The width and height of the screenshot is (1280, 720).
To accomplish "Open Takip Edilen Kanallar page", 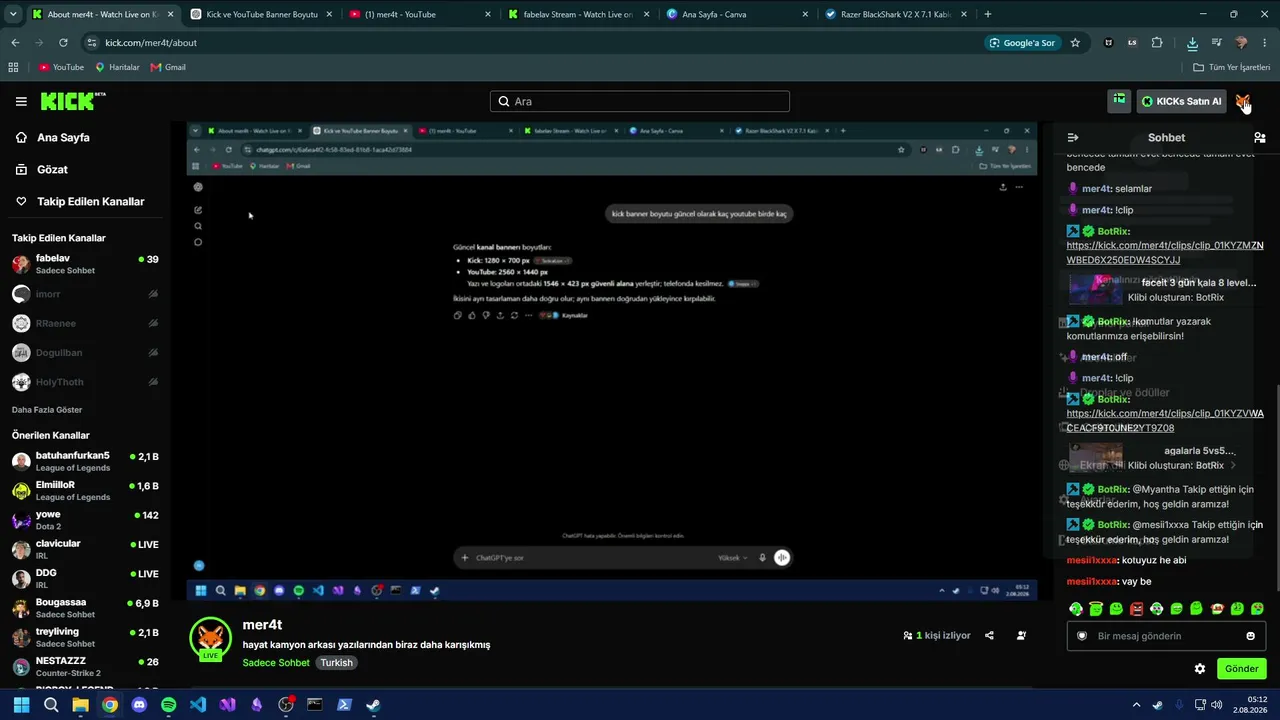I will point(80,202).
